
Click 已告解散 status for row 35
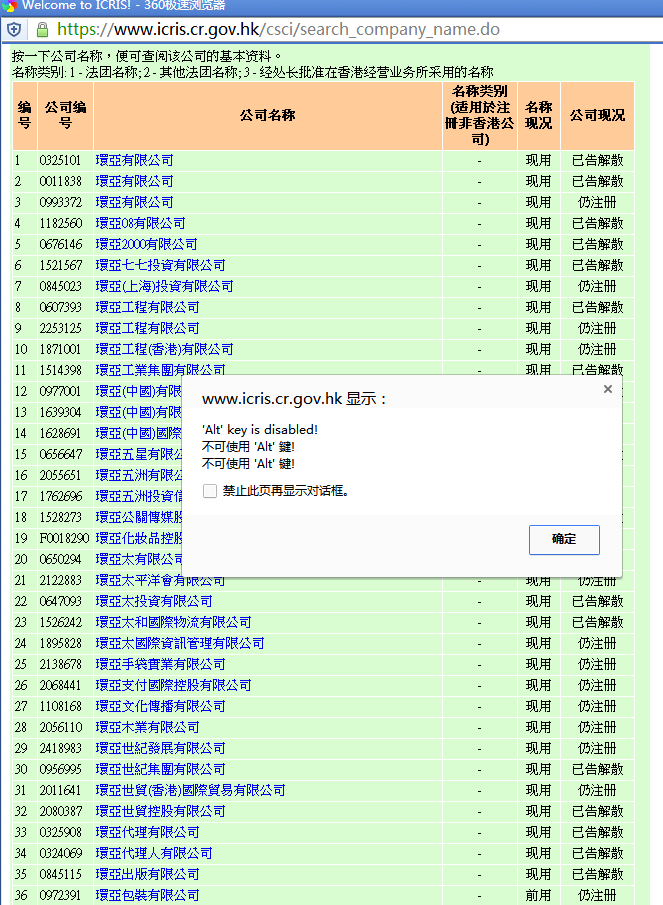click(x=597, y=874)
